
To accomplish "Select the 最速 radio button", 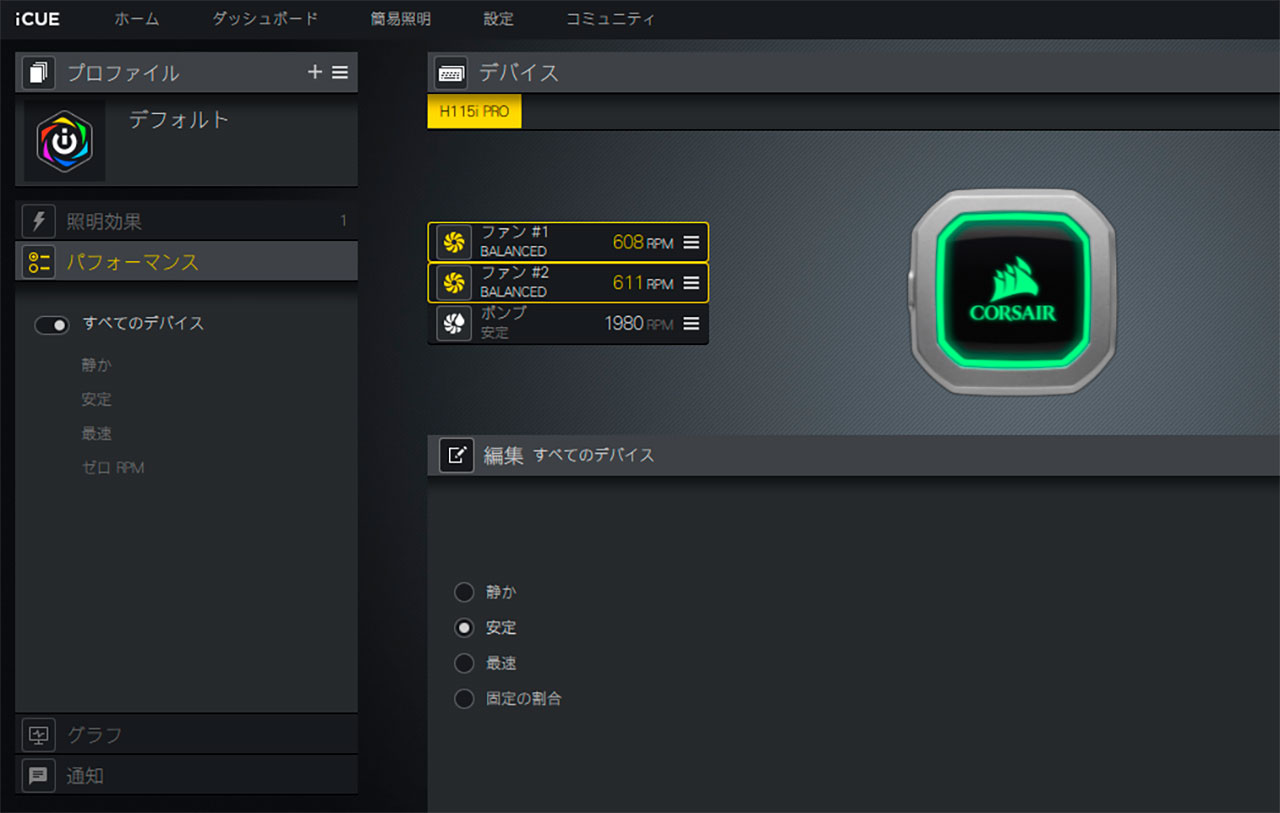I will tap(464, 663).
